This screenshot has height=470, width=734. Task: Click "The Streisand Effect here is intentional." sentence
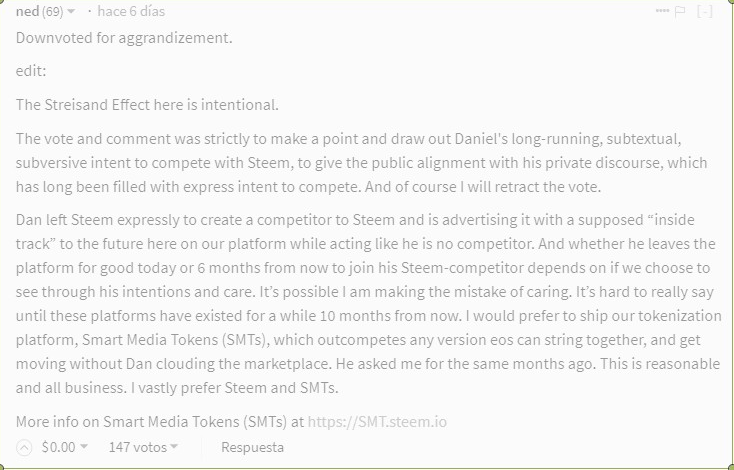pyautogui.click(x=147, y=104)
